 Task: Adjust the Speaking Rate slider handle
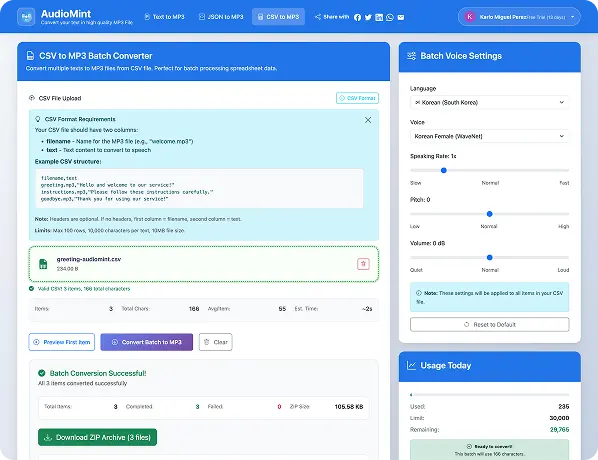pyautogui.click(x=444, y=170)
